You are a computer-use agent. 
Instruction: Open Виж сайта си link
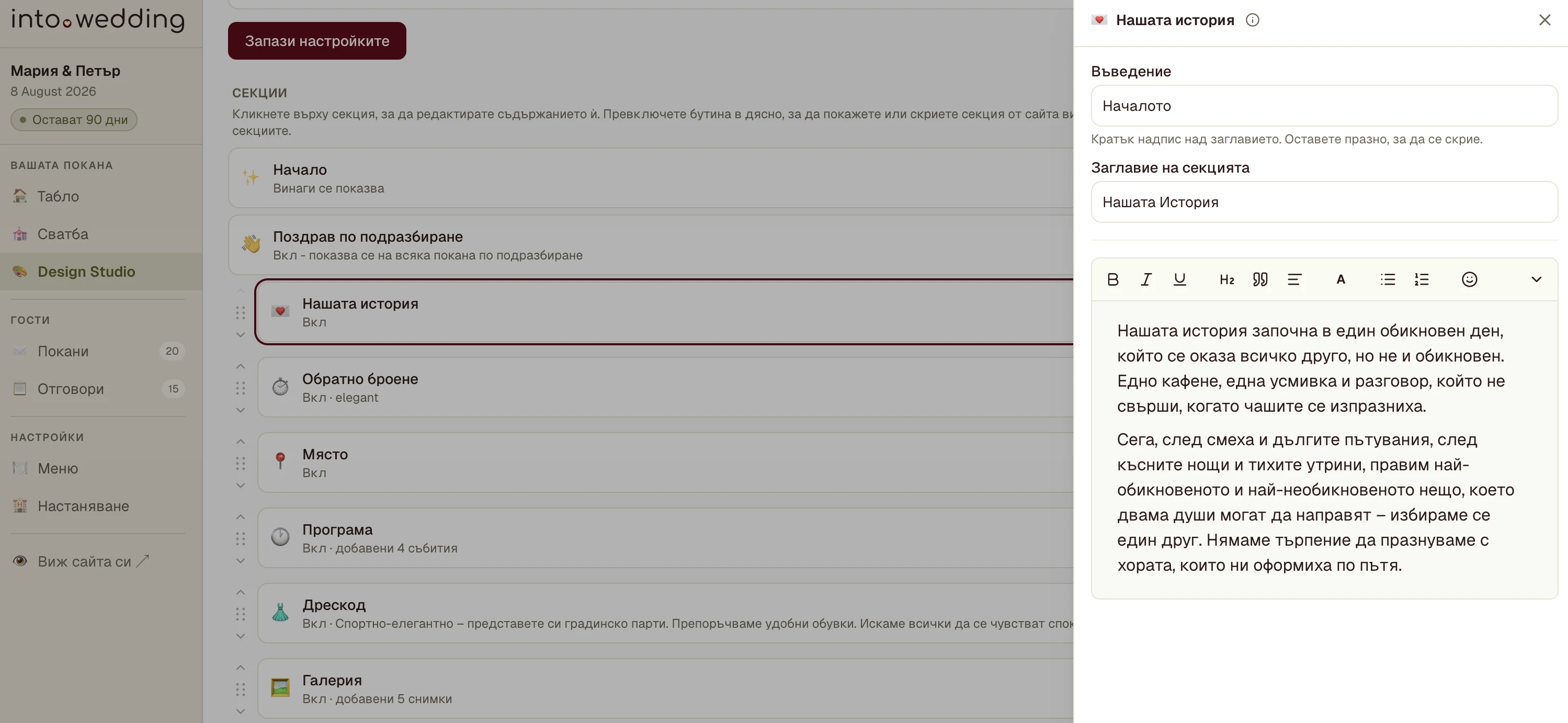pos(101,561)
